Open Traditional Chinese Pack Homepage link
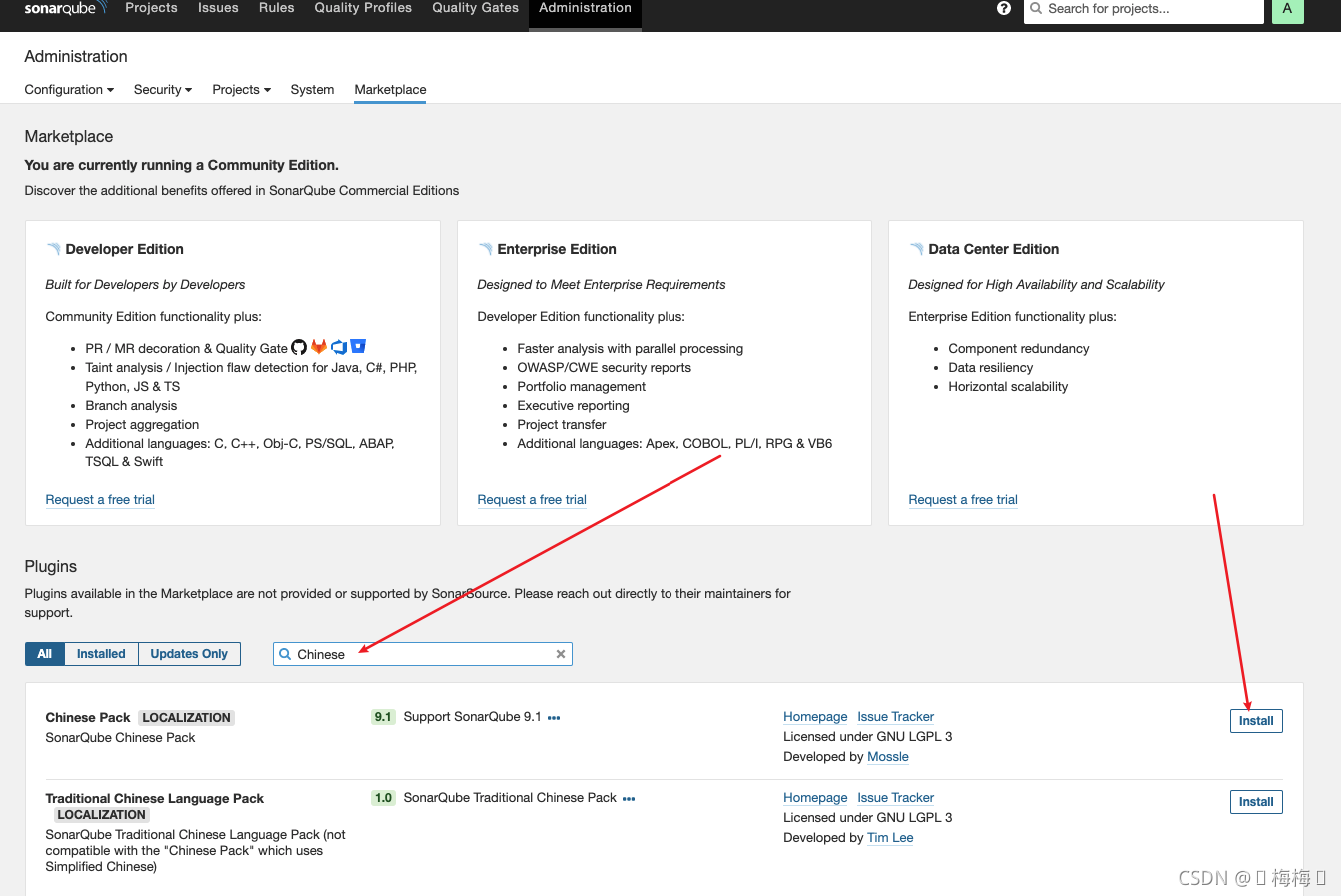1341x896 pixels. tap(815, 798)
